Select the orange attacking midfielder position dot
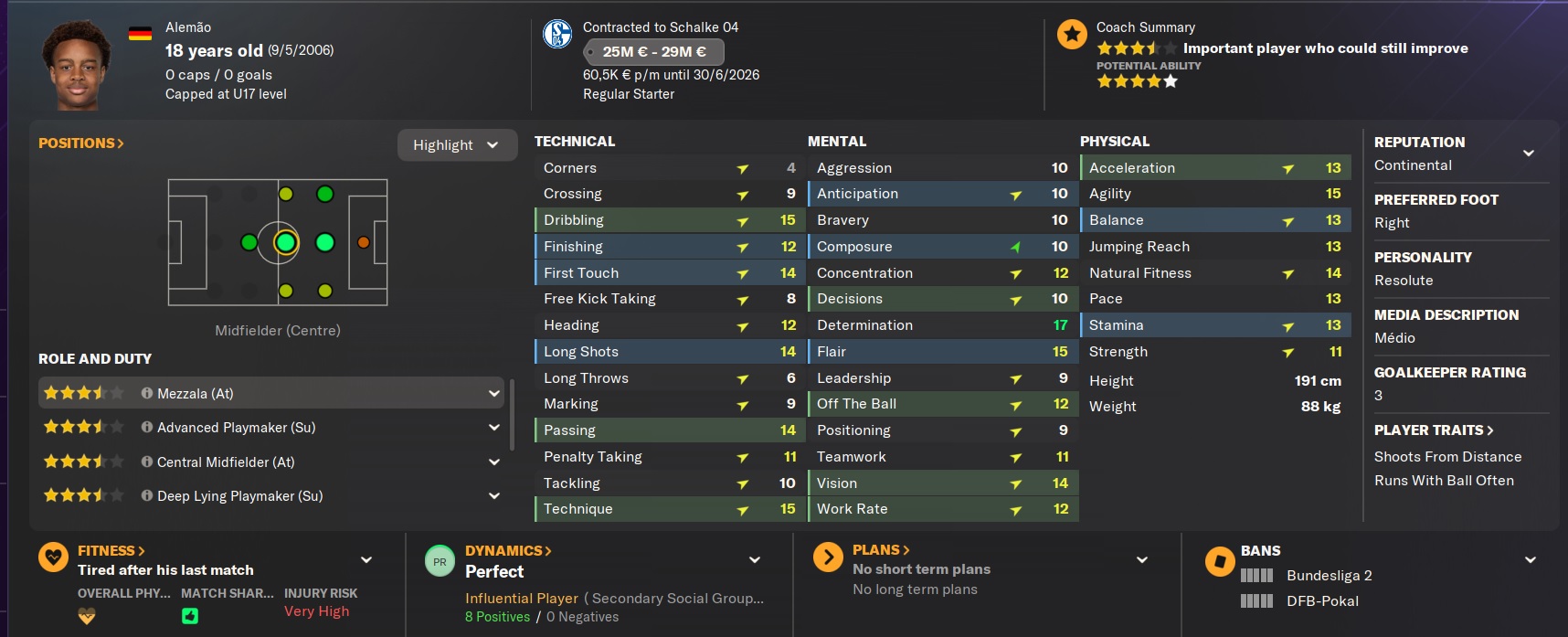 [364, 242]
